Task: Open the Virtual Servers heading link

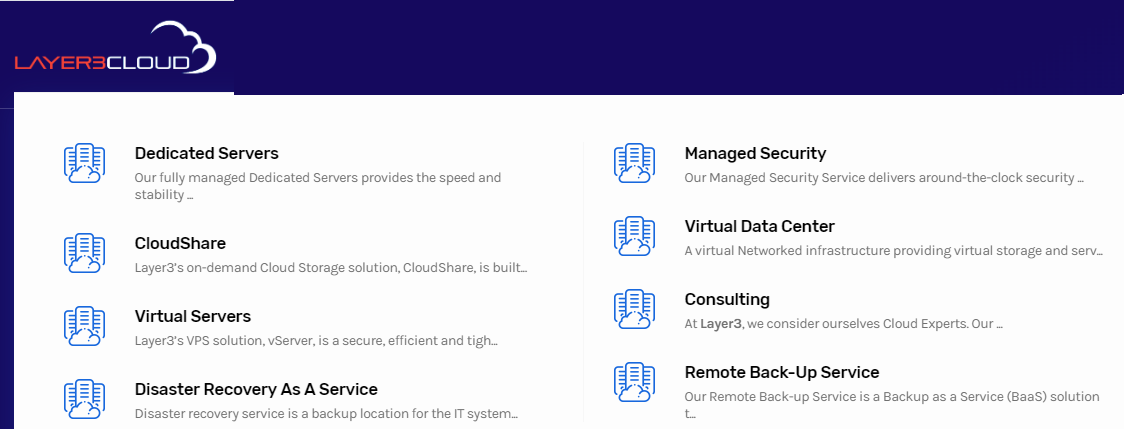Action: (192, 316)
